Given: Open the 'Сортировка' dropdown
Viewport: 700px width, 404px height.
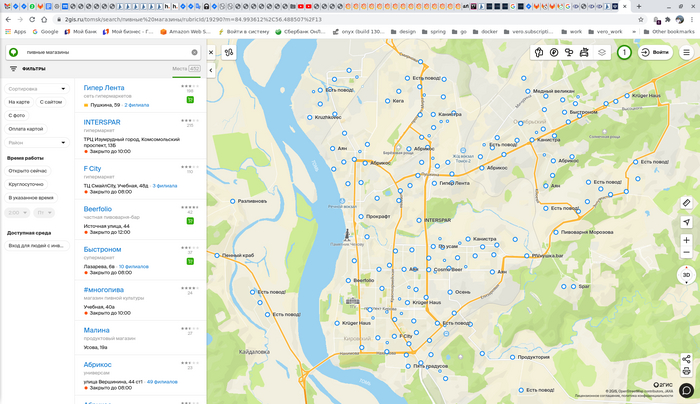Looking at the screenshot, I should coord(37,88).
